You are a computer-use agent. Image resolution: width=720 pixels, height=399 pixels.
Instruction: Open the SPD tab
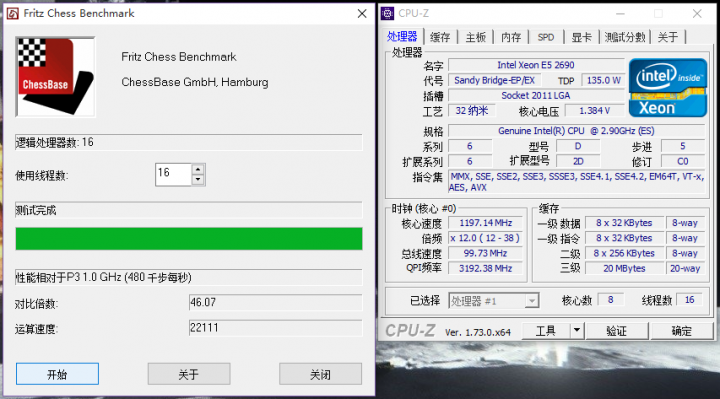coord(546,37)
